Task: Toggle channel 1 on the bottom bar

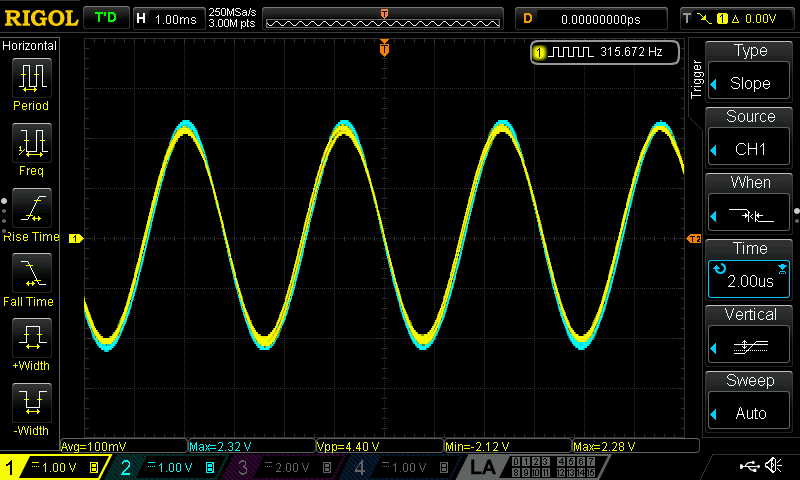Action: point(52,467)
